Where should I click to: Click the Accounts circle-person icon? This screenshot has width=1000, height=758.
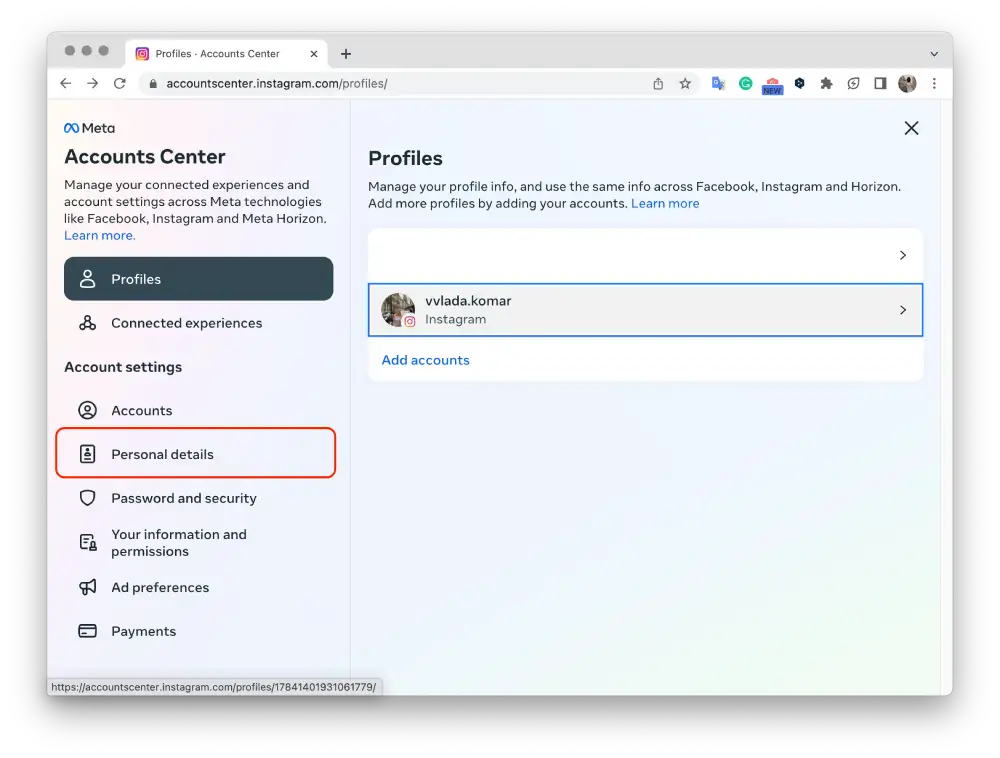pyautogui.click(x=87, y=410)
